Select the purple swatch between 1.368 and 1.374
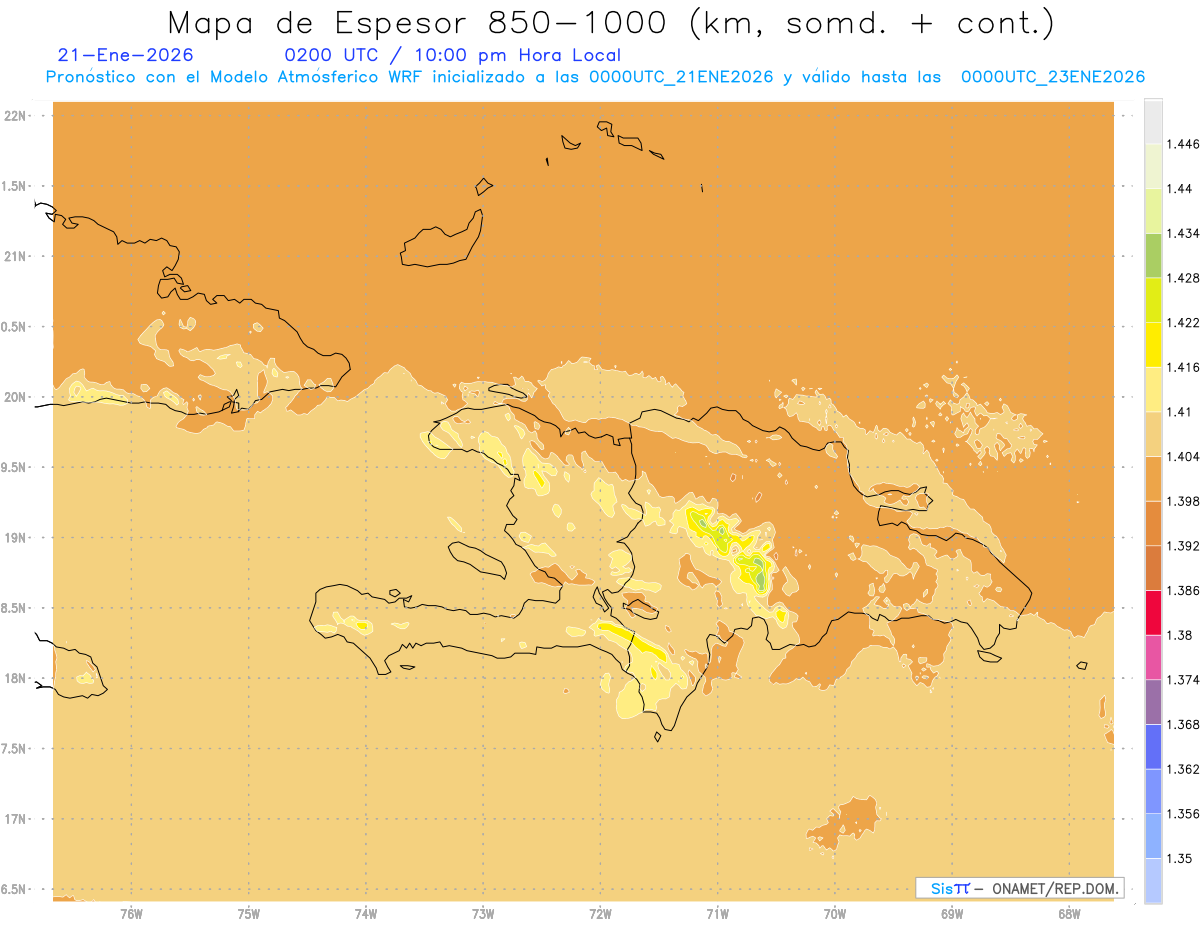This screenshot has width=1200, height=927. (1153, 702)
